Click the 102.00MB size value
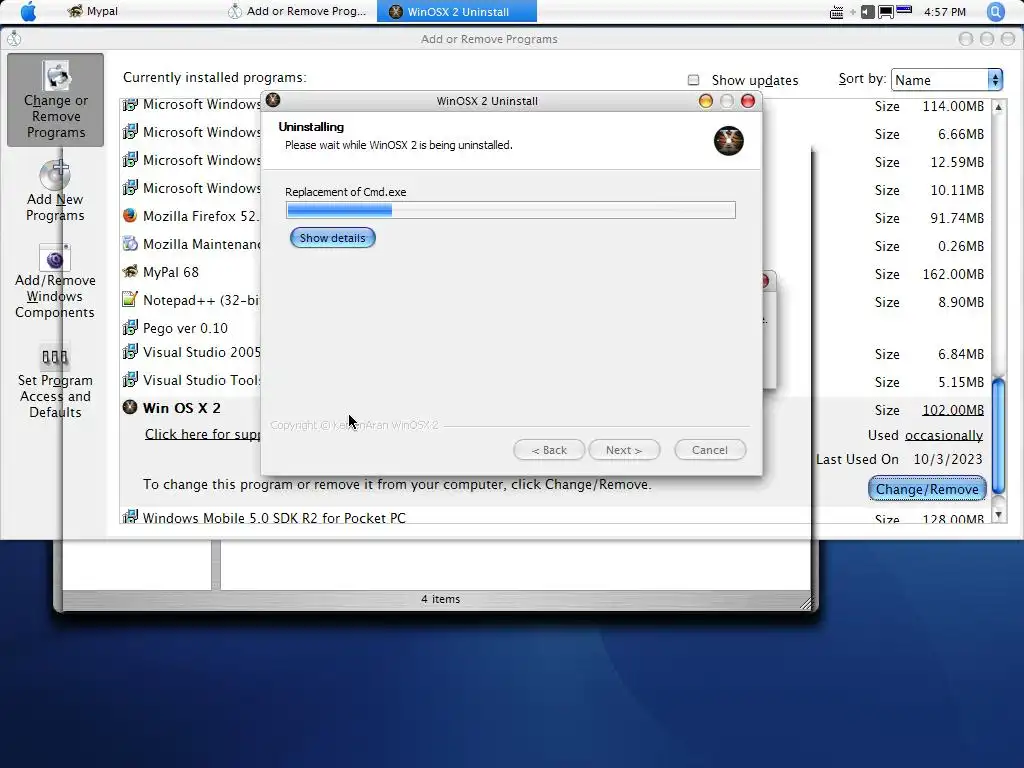Viewport: 1024px width, 768px height. tap(953, 410)
